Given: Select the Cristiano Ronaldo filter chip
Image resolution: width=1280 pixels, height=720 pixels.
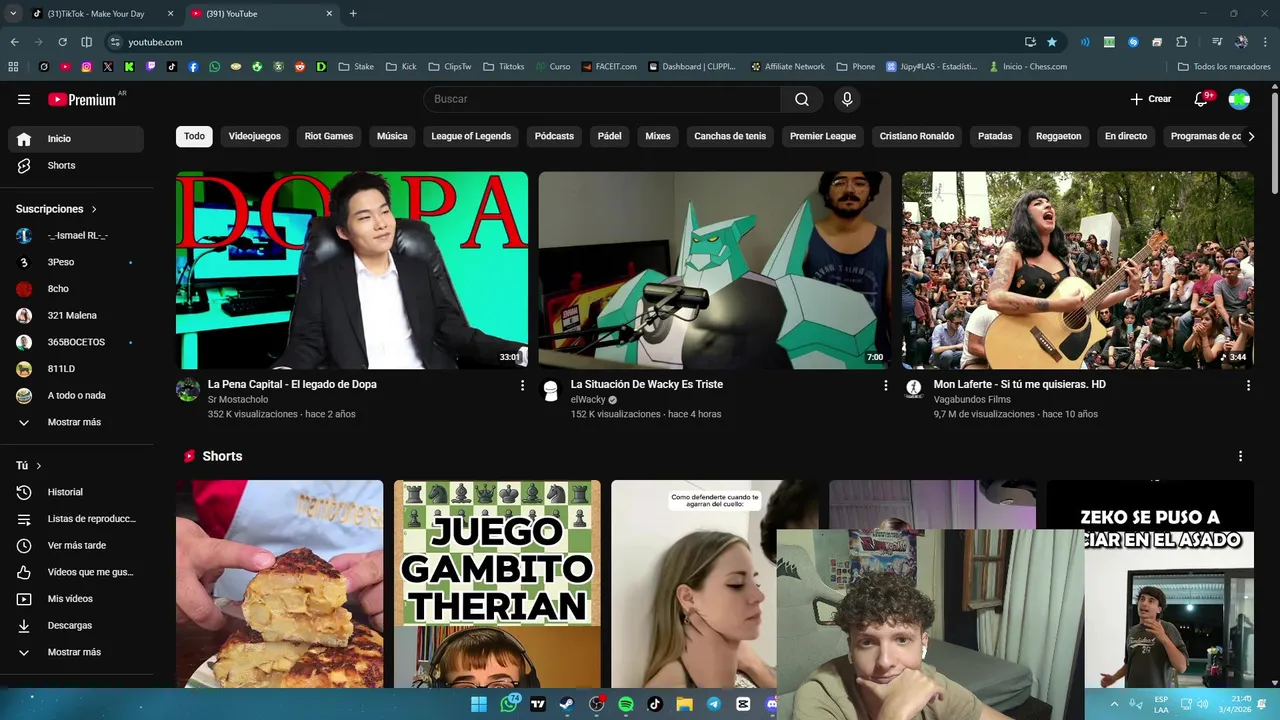Looking at the screenshot, I should click(x=917, y=136).
